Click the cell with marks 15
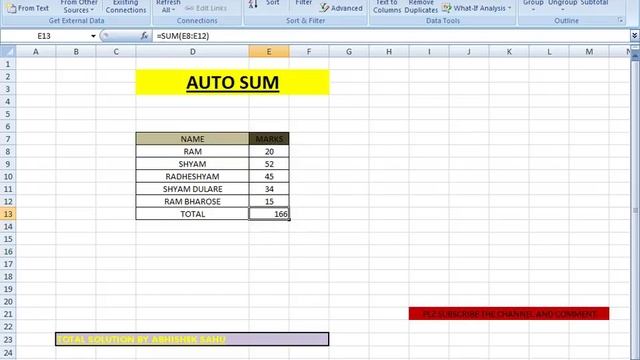The image size is (640, 360). (269, 202)
